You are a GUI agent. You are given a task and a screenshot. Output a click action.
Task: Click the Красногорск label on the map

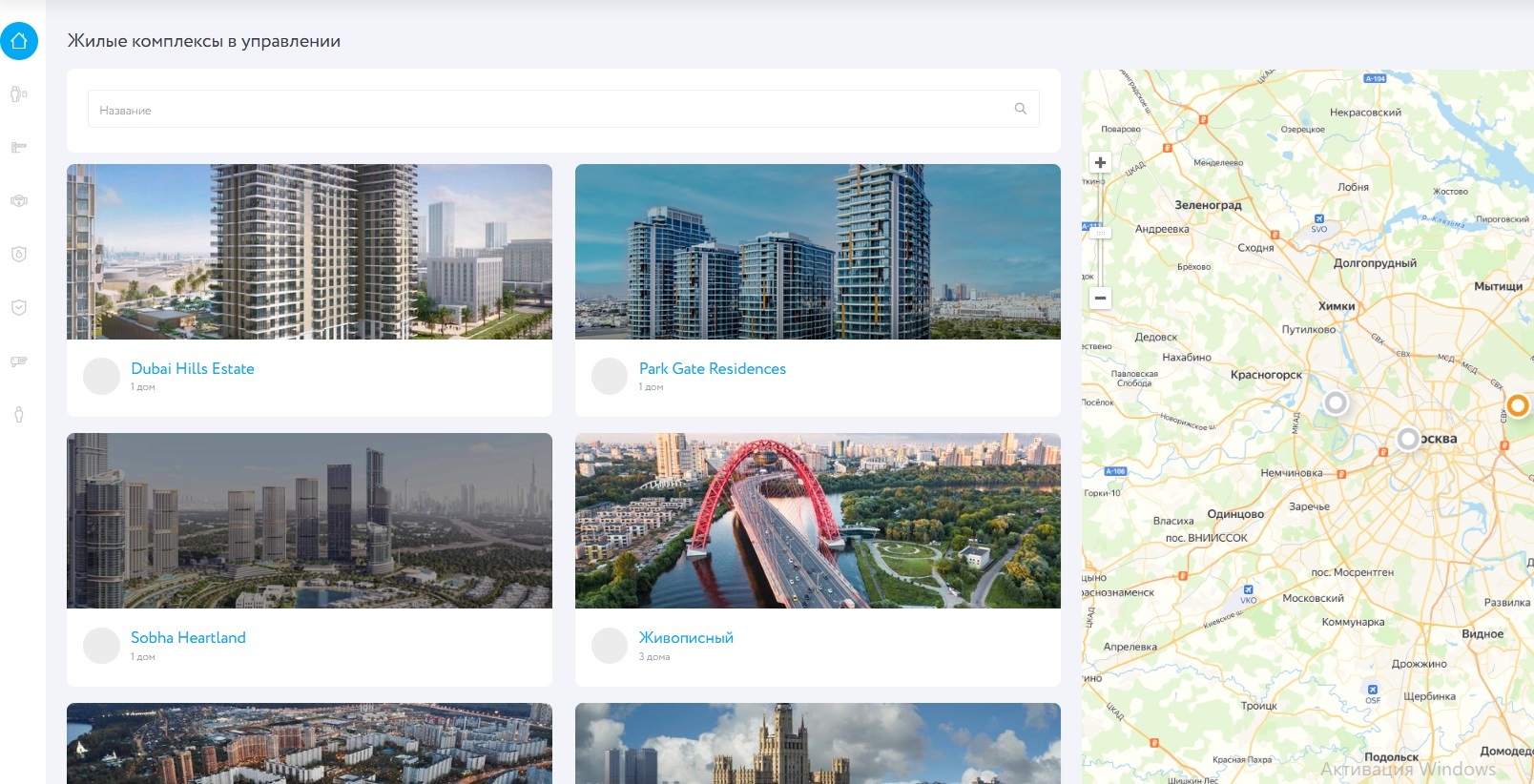[1266, 375]
